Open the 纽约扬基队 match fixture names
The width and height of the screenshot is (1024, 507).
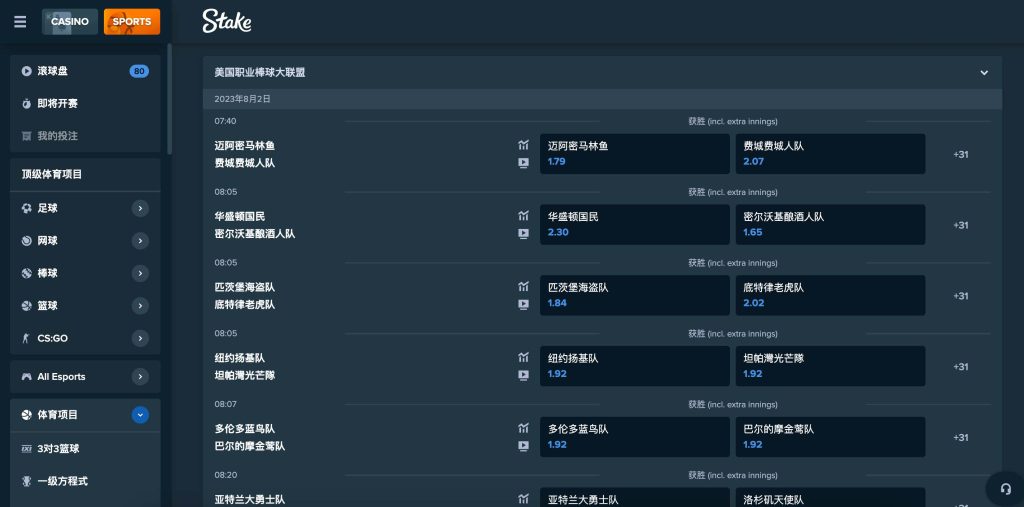pos(245,367)
